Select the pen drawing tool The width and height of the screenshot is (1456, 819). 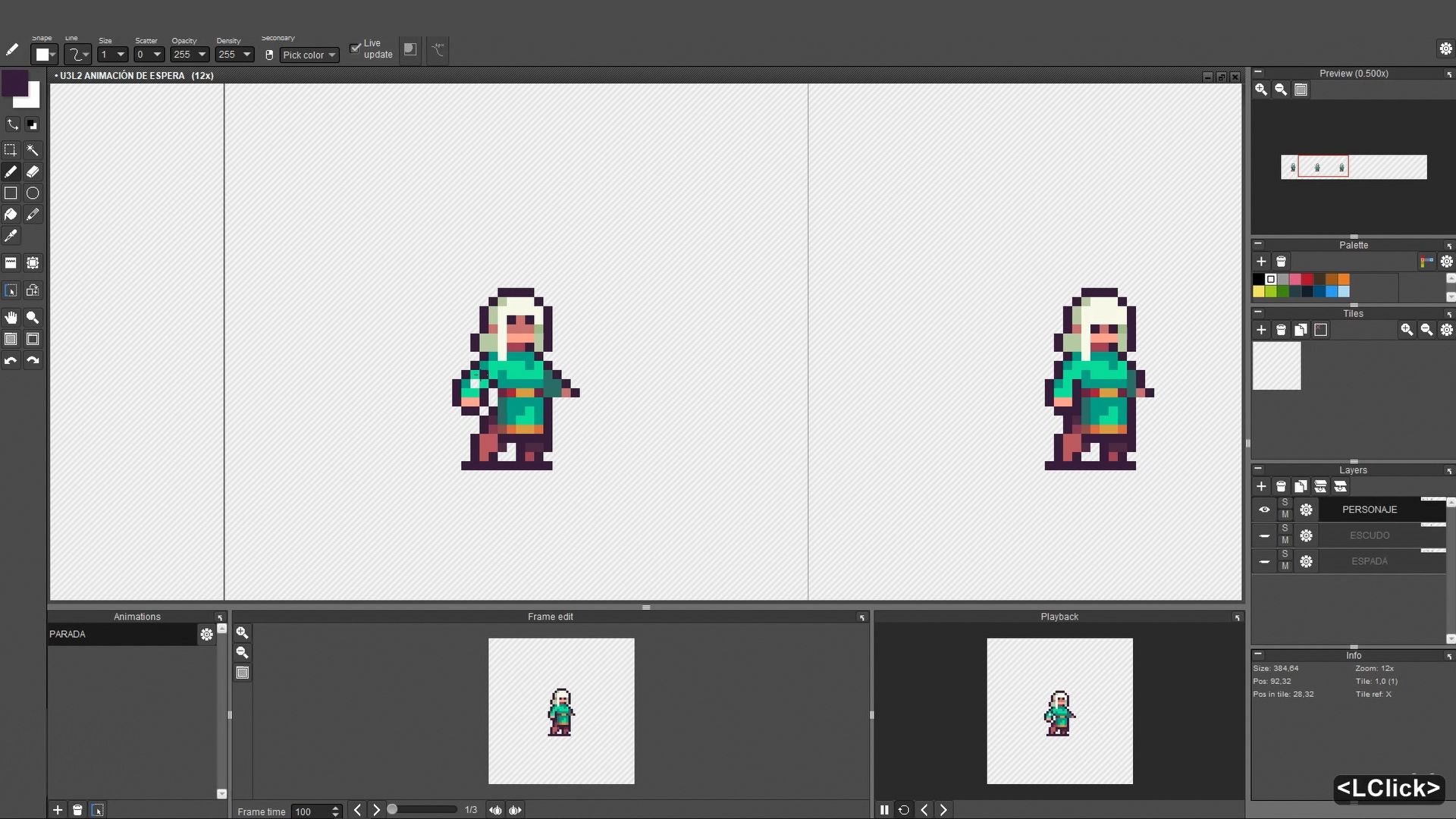pyautogui.click(x=11, y=171)
